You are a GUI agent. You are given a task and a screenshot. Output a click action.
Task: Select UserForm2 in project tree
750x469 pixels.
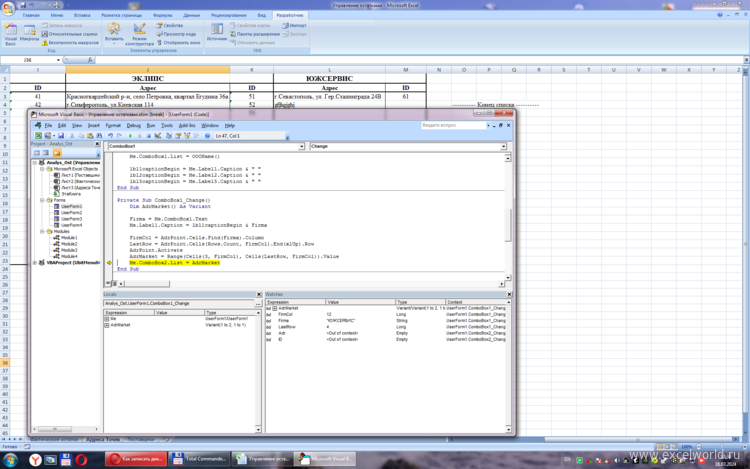click(71, 212)
